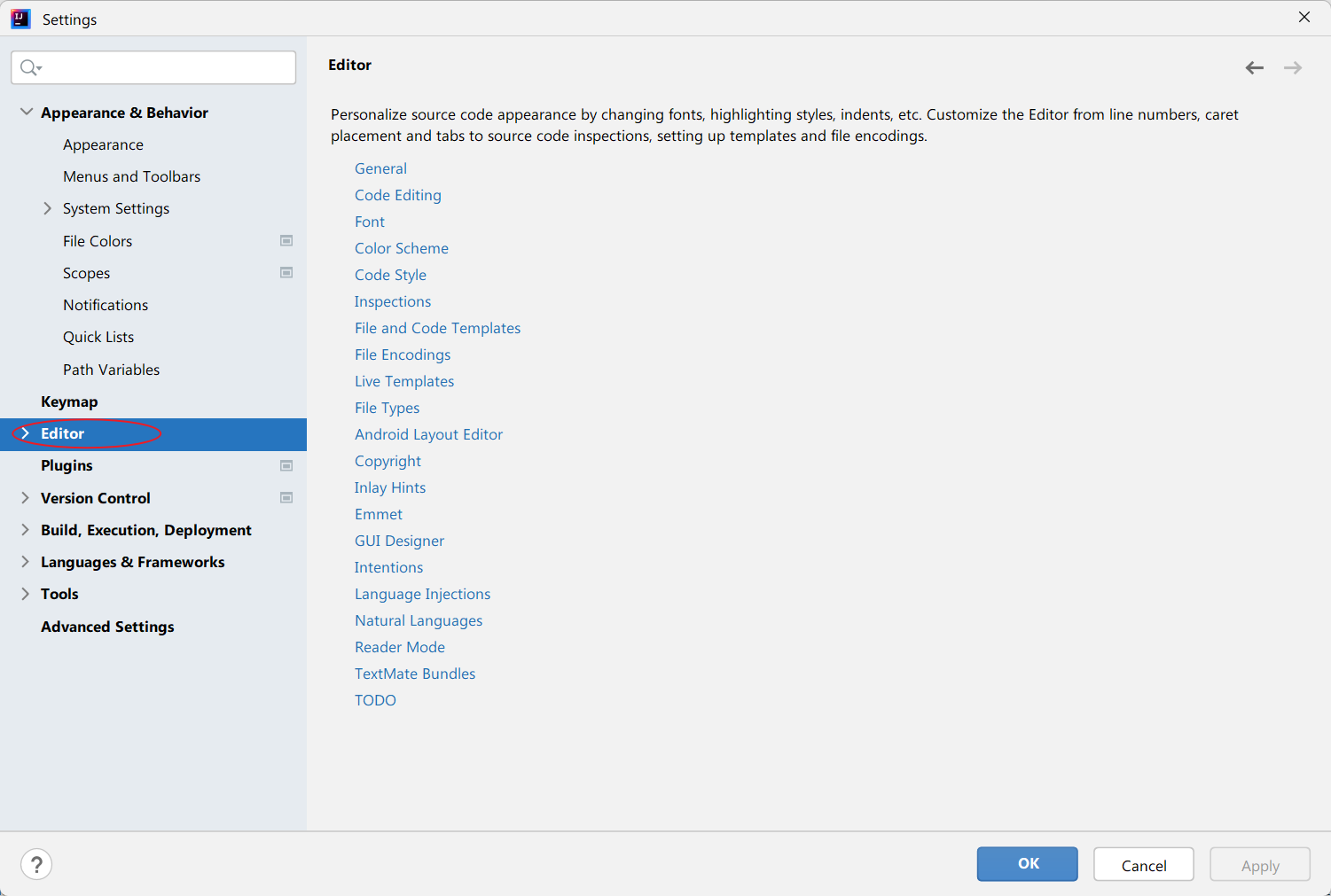Click the Apply button

pos(1260,864)
